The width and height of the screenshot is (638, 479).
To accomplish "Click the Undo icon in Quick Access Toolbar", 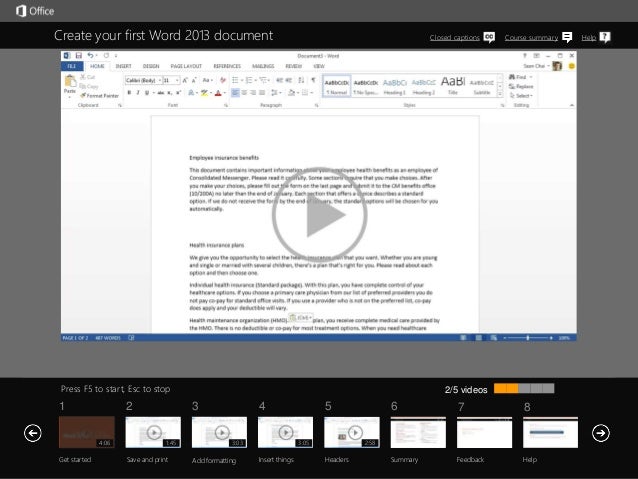I will pos(90,55).
